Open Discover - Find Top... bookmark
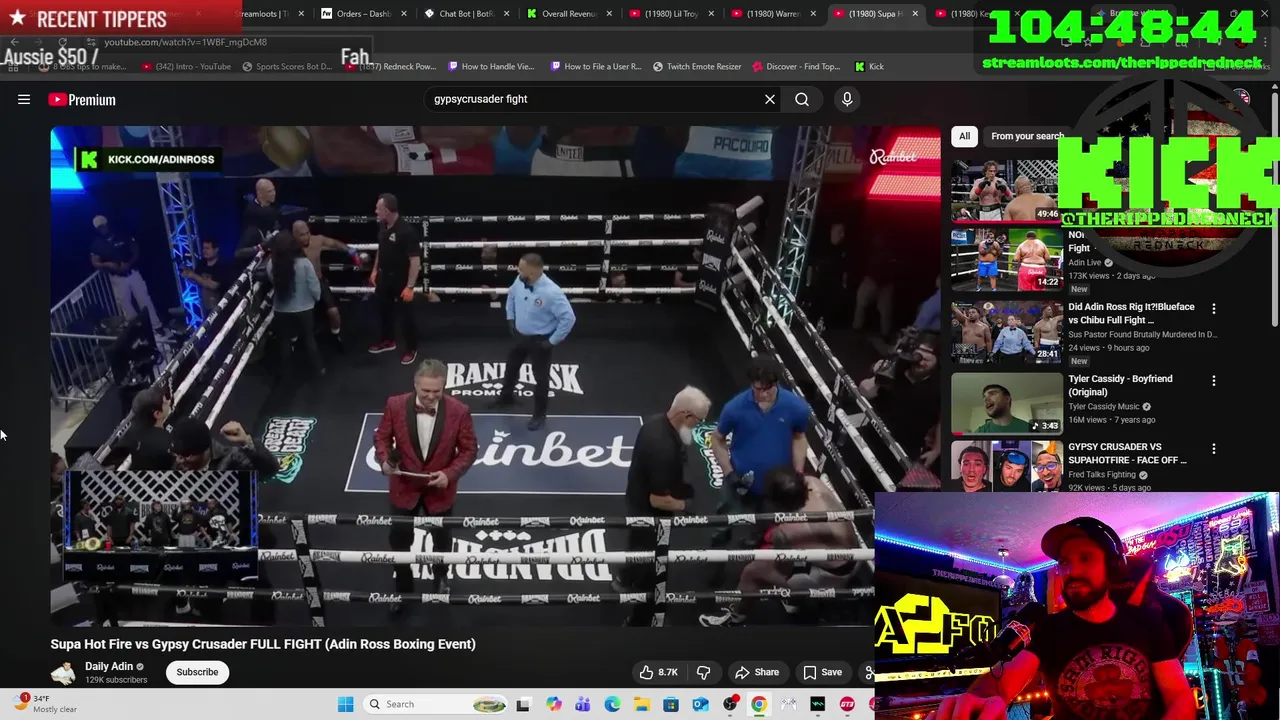The image size is (1280, 720). pos(795,66)
